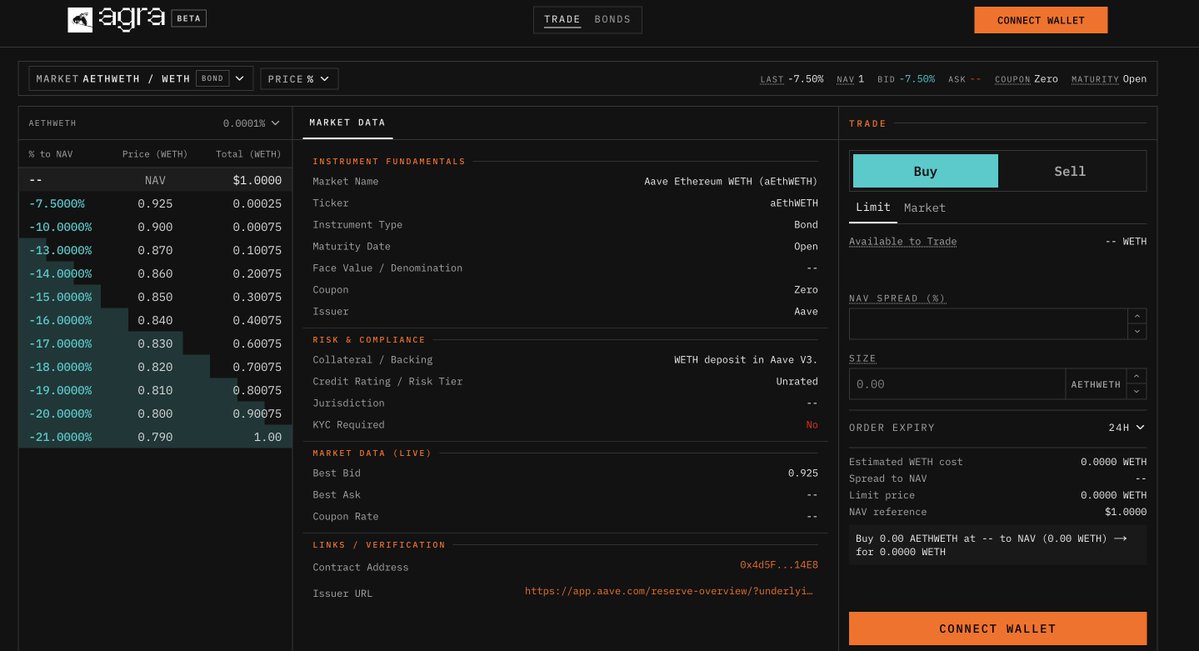The height and width of the screenshot is (651, 1199).
Task: Select the -13.0000% order book row
Action: point(155,250)
